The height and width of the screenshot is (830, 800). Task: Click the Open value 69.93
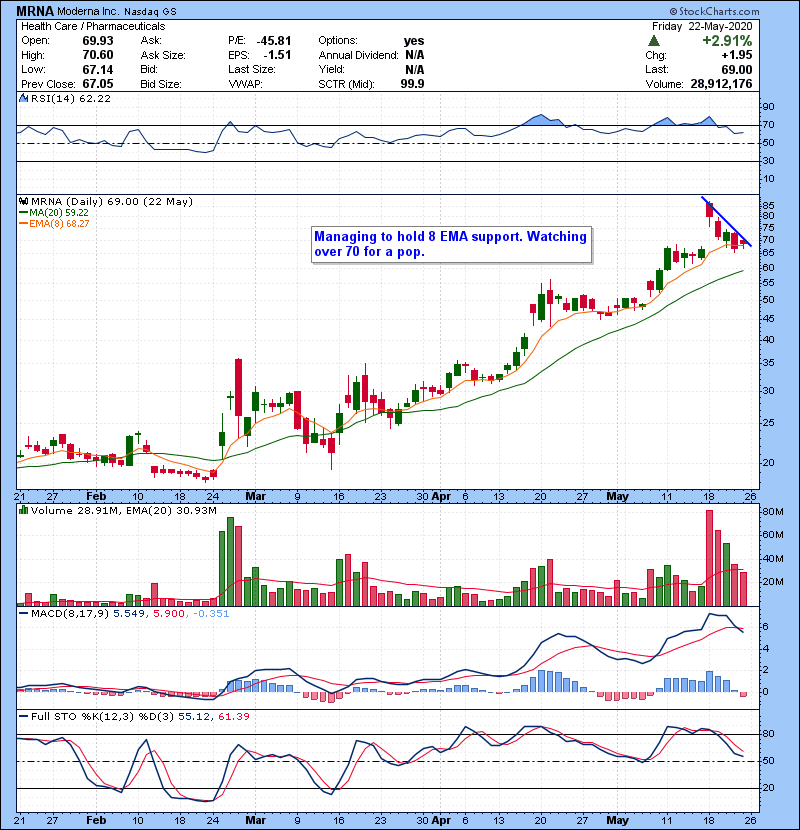click(98, 41)
